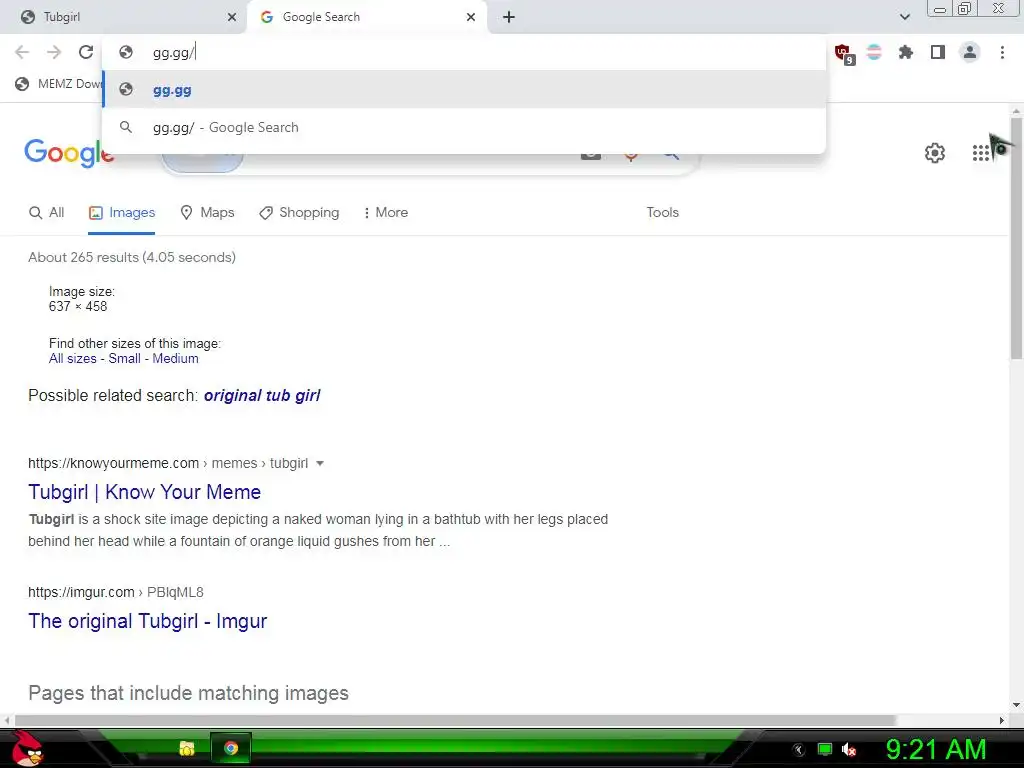This screenshot has height=768, width=1024.
Task: Click the 'About 265 results' text
Action: (132, 257)
